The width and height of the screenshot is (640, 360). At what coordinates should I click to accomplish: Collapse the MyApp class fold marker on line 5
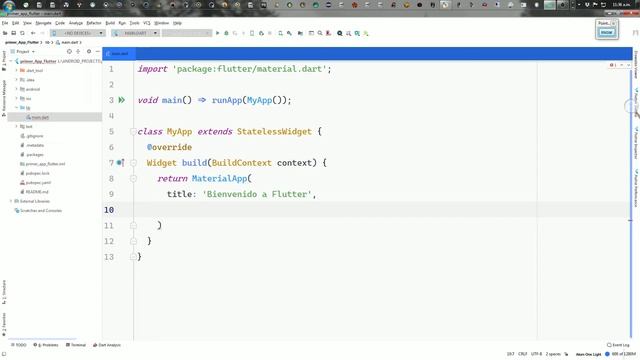133,131
